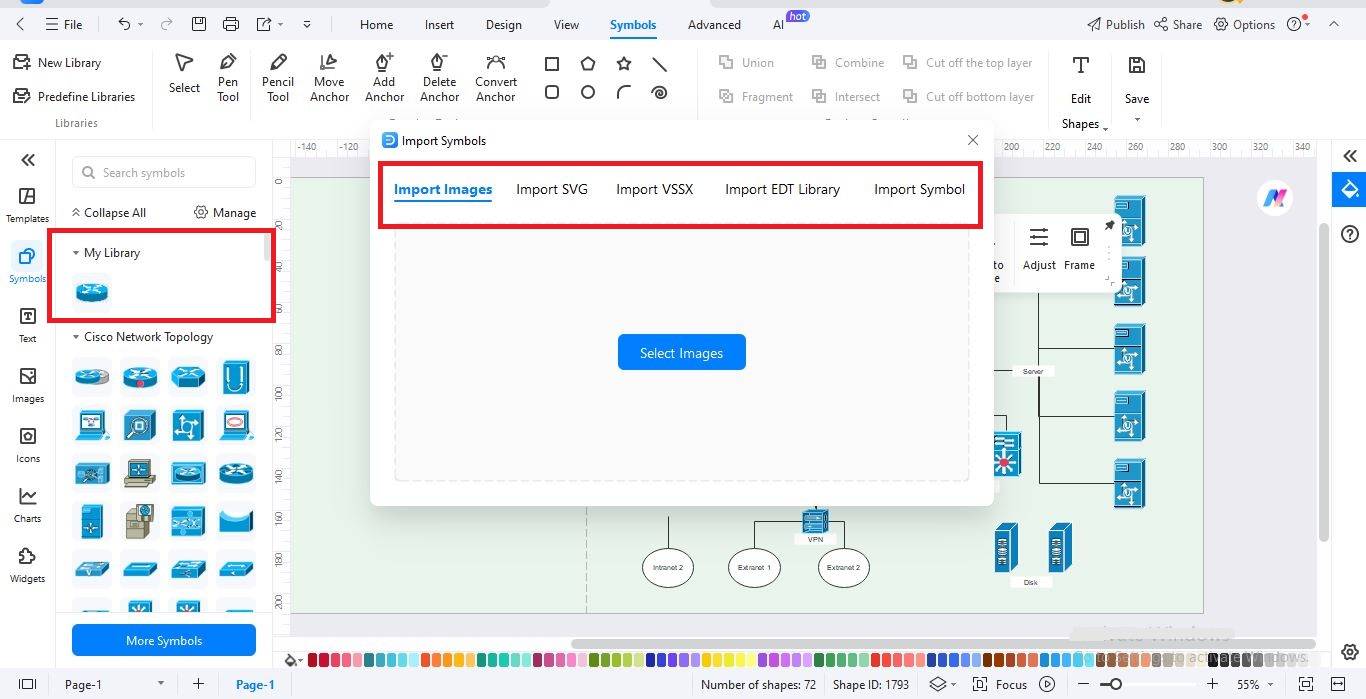Switch to the Import SVG tab

(x=552, y=189)
